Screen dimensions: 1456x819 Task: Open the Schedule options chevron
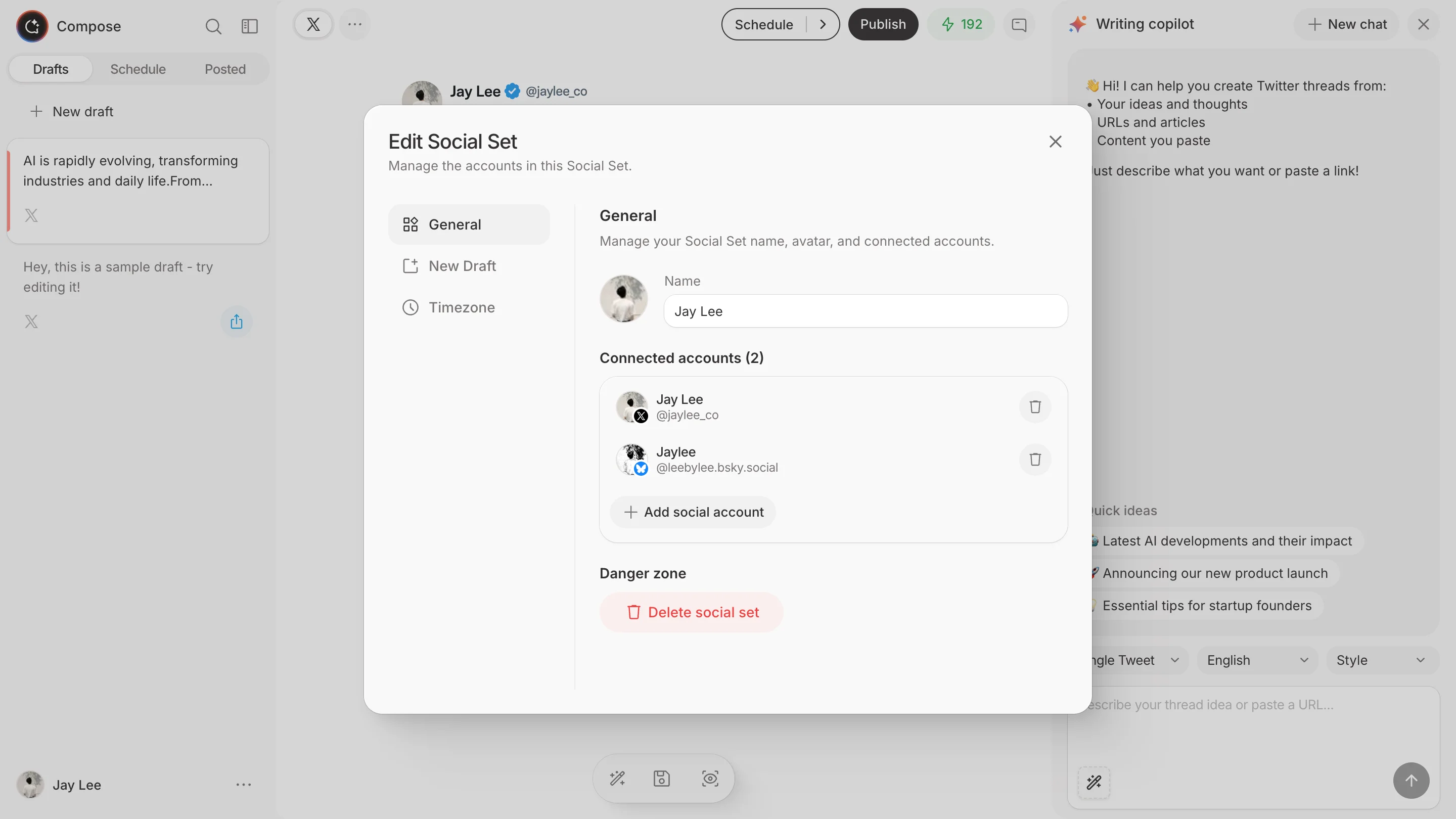click(823, 24)
